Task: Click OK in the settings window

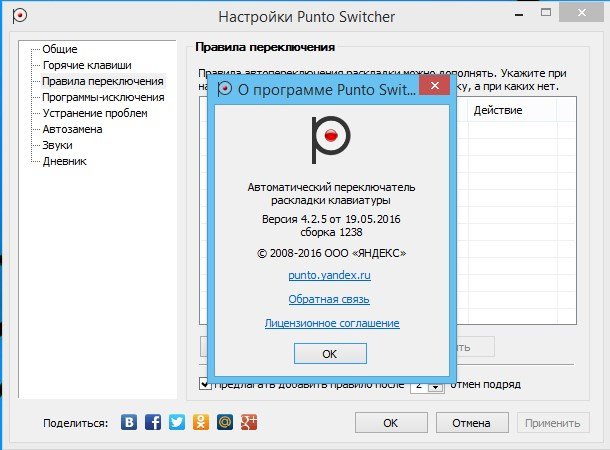Action: pyautogui.click(x=391, y=423)
